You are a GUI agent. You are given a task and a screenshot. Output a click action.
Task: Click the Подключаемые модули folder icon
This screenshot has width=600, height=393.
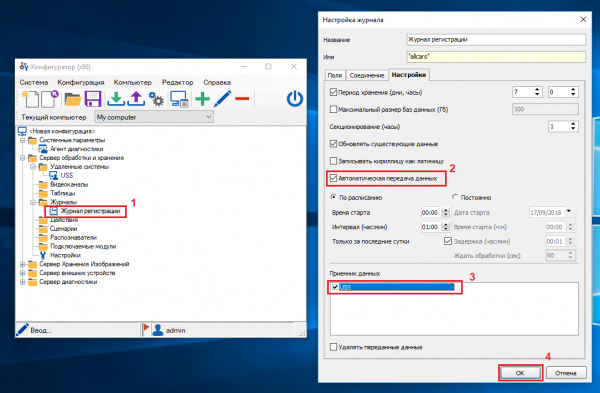(x=43, y=246)
